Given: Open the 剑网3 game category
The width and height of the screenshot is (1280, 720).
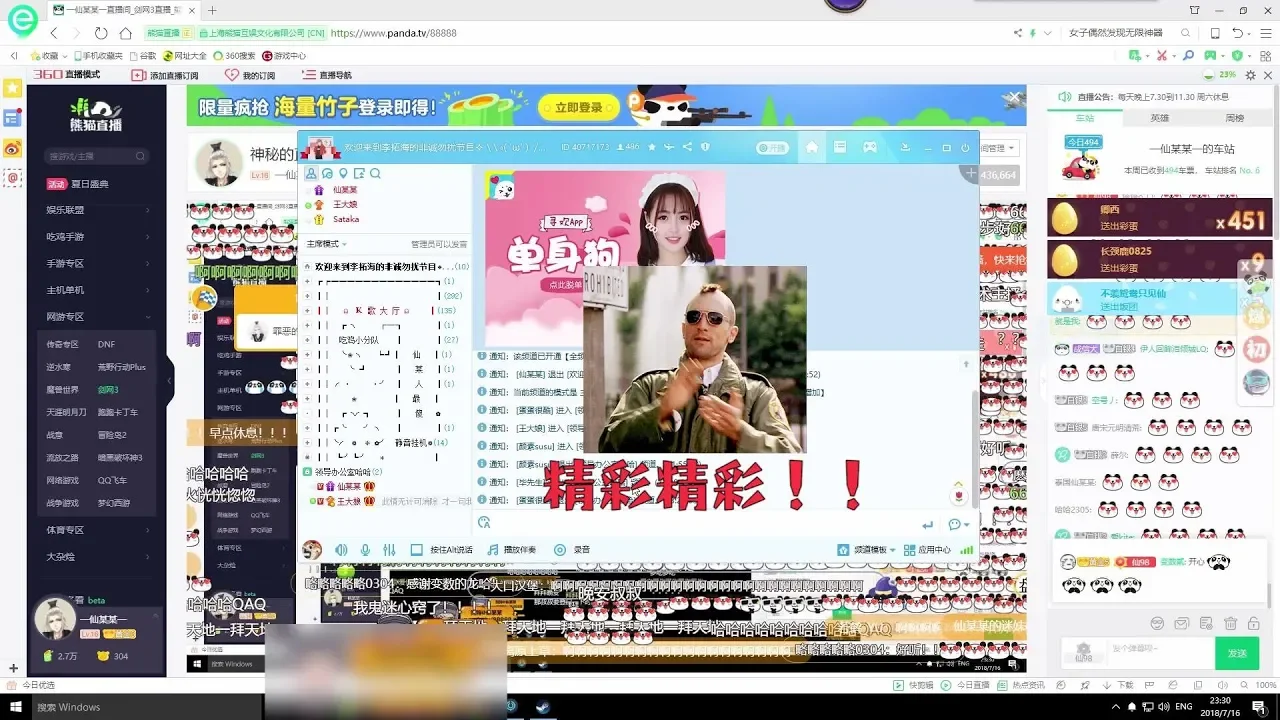Looking at the screenshot, I should pos(108,390).
